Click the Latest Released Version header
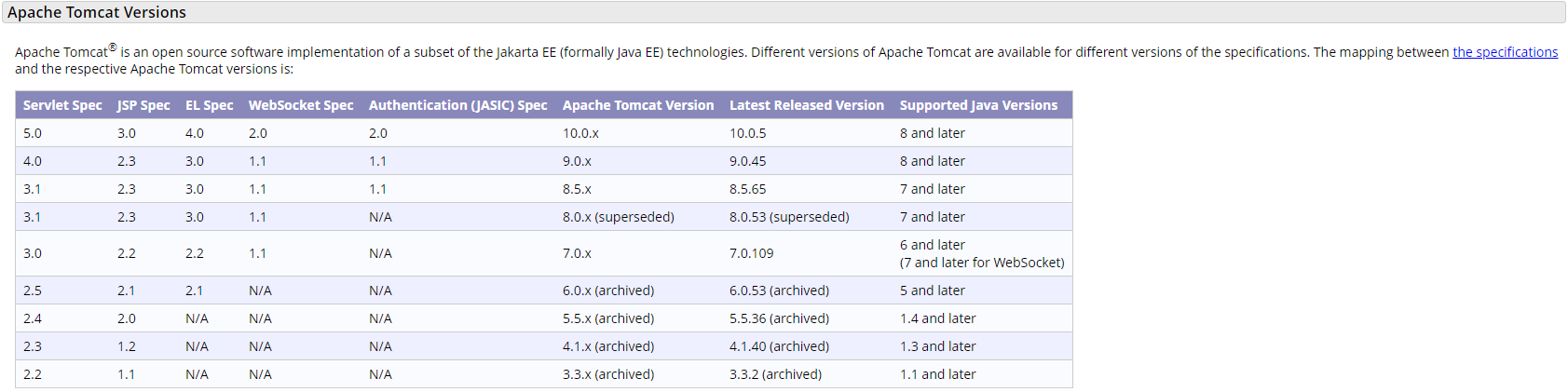Screen dimensions: 1568x392 point(807,105)
